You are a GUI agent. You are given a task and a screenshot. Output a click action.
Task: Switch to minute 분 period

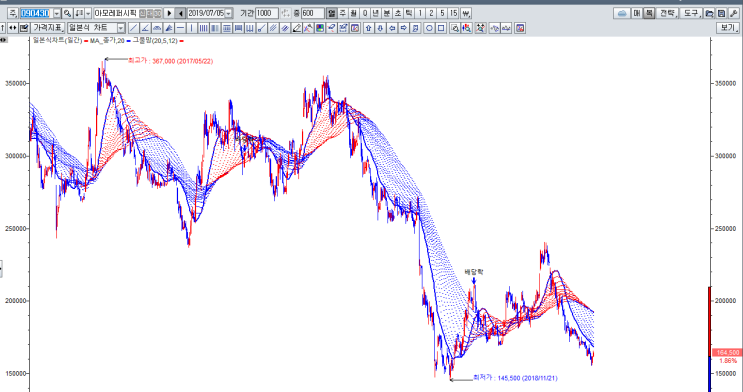[x=387, y=13]
